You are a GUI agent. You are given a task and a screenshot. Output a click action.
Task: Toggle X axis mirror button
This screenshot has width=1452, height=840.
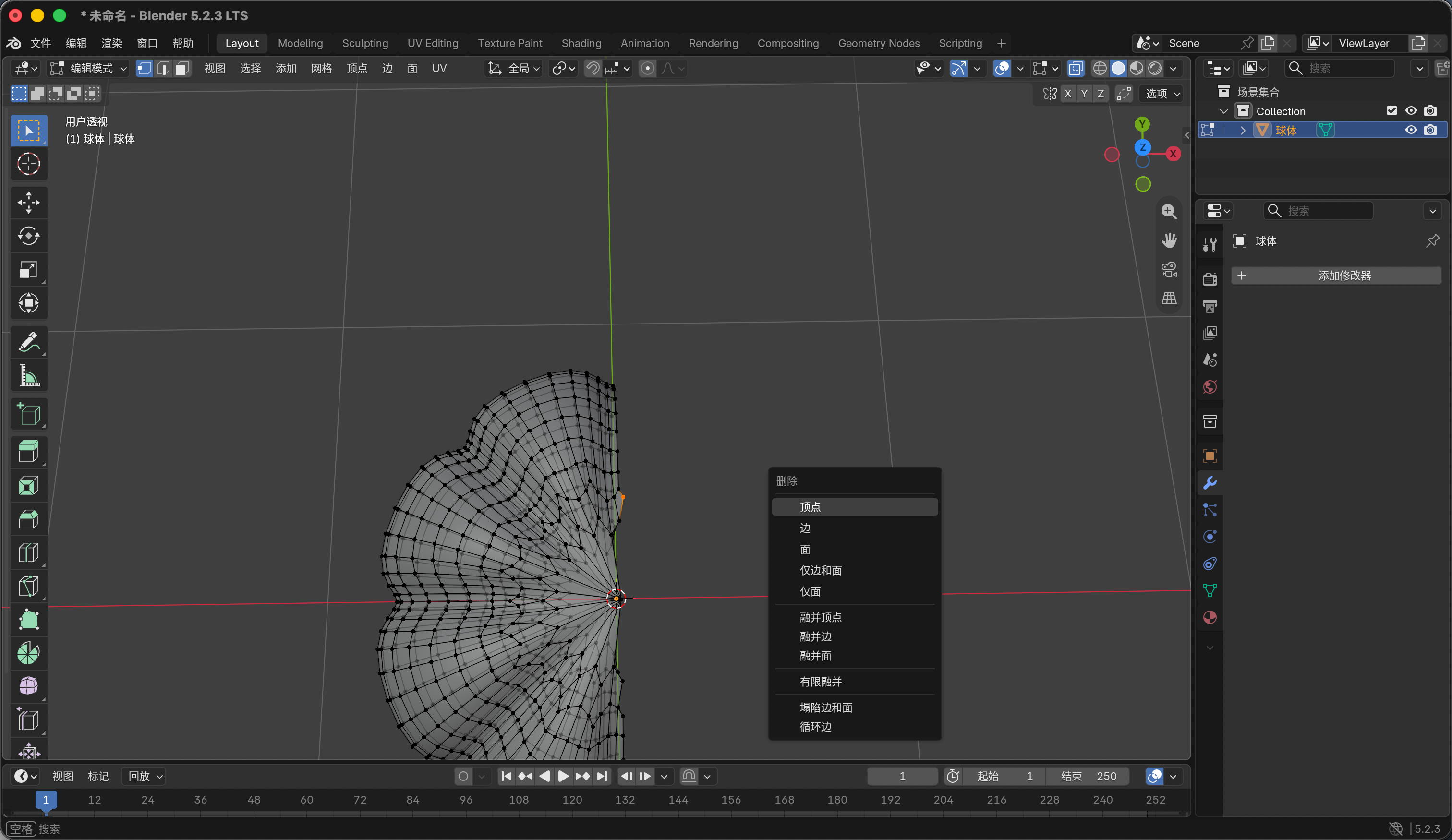click(1068, 93)
